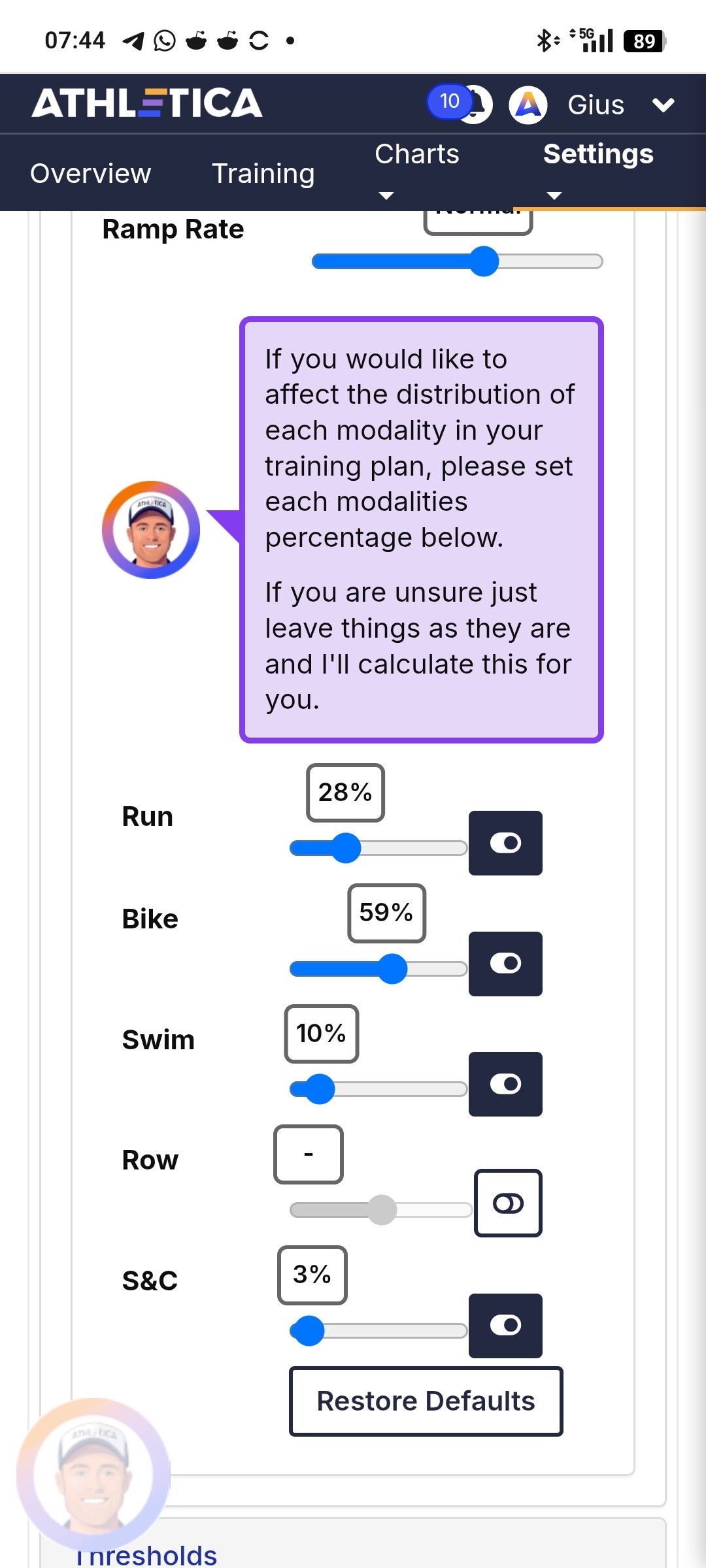Image resolution: width=706 pixels, height=1568 pixels.
Task: Click the Restore Defaults button
Action: click(x=426, y=1401)
